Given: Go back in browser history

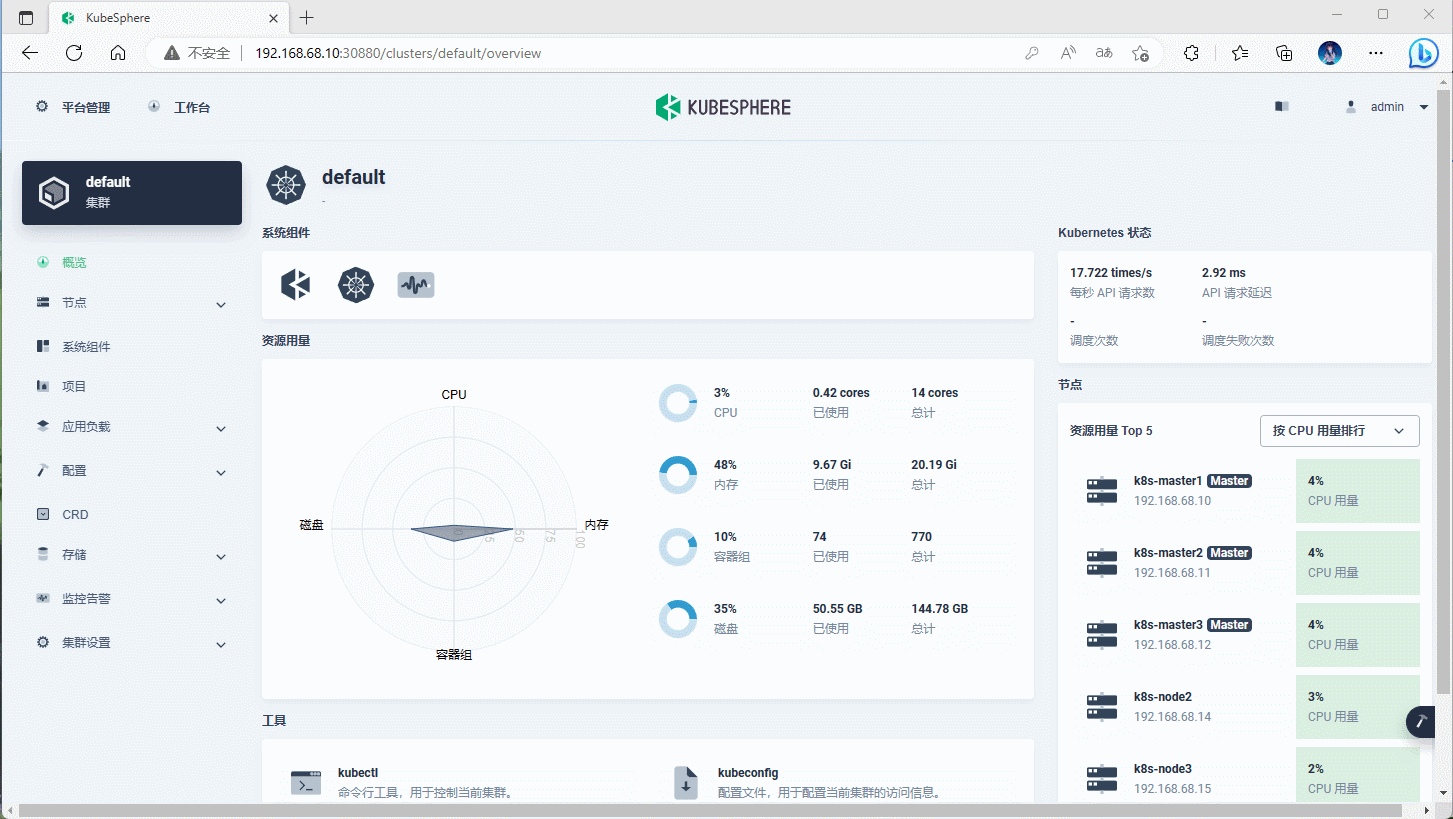Looking at the screenshot, I should pos(30,53).
